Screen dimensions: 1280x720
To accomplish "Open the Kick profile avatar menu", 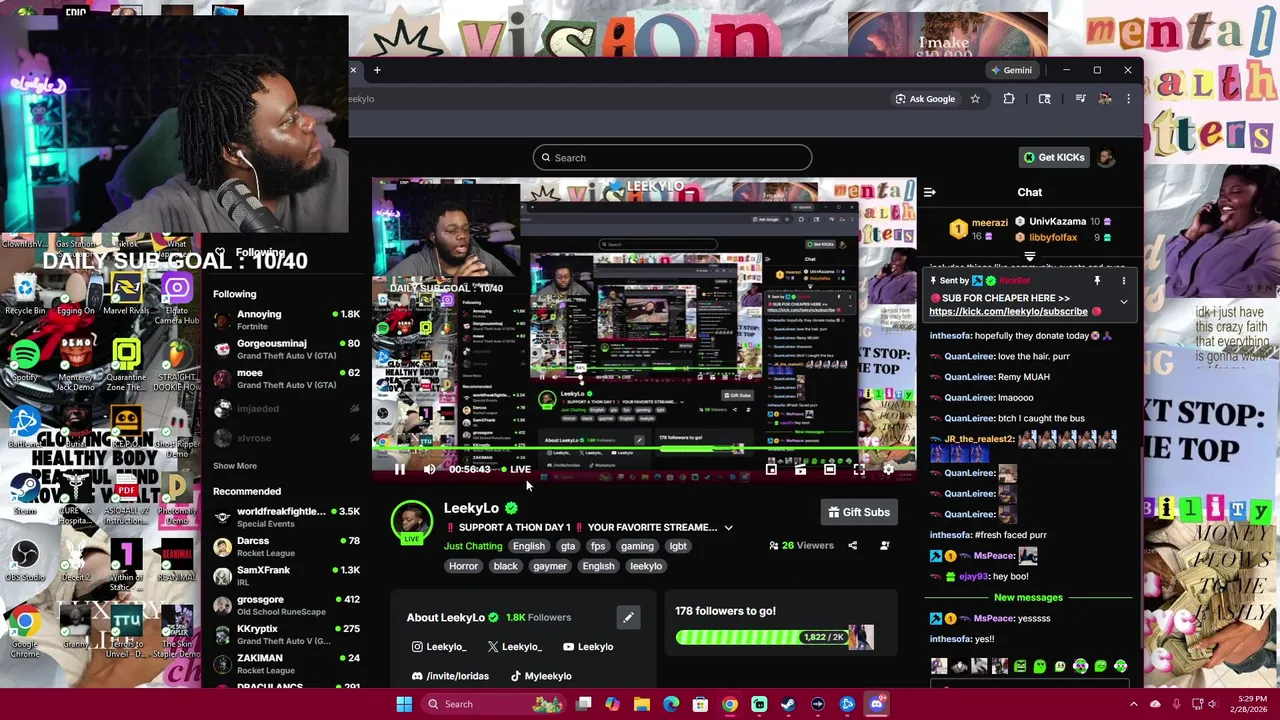I will (x=1105, y=157).
